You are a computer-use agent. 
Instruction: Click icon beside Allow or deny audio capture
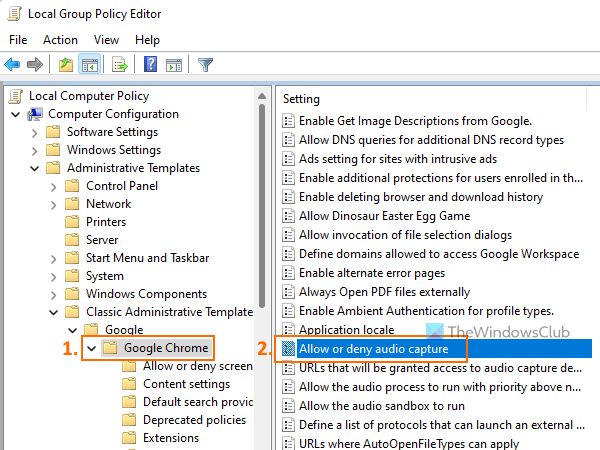click(x=289, y=349)
